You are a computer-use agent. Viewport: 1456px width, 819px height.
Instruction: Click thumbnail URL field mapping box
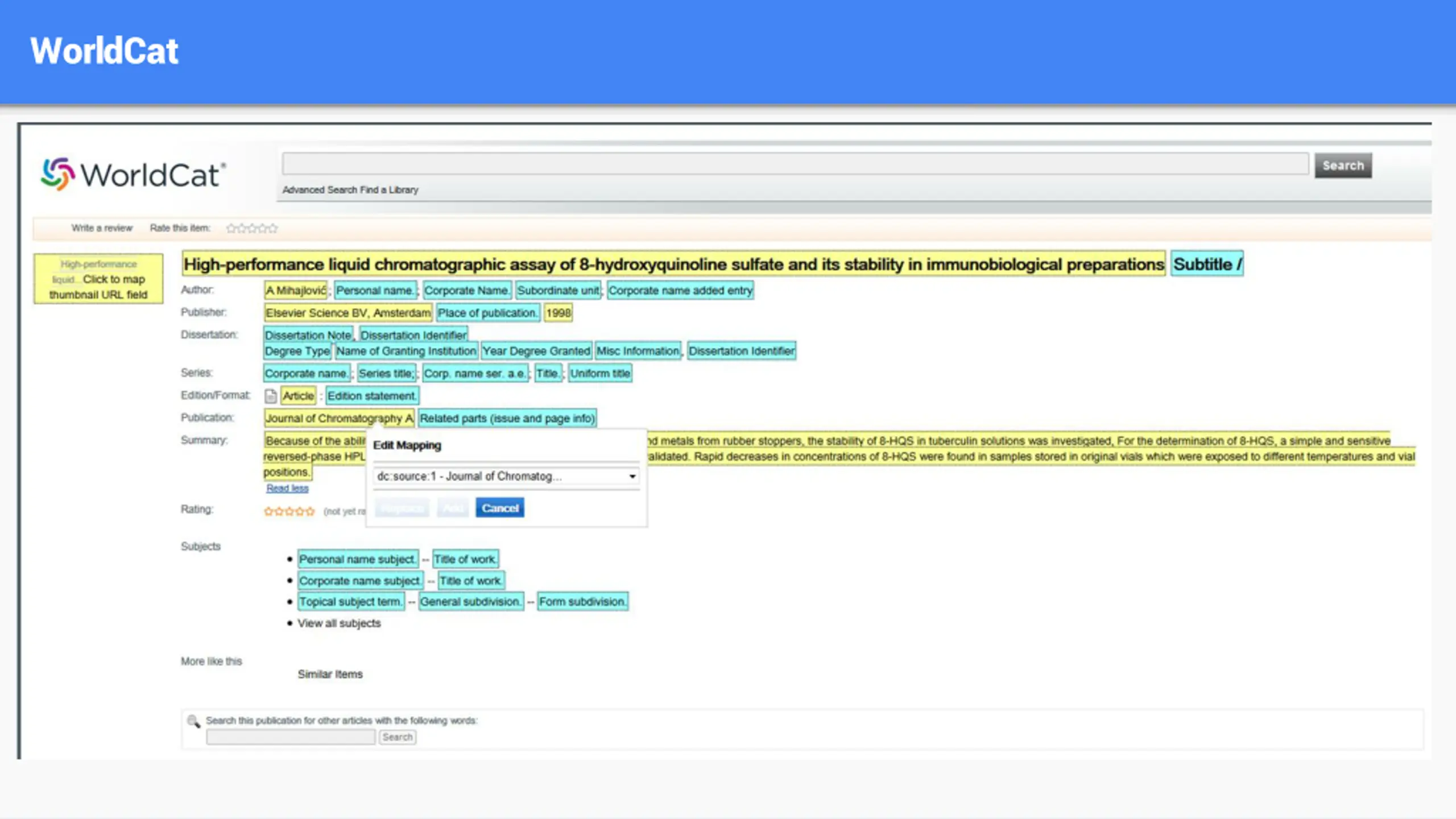tap(98, 279)
